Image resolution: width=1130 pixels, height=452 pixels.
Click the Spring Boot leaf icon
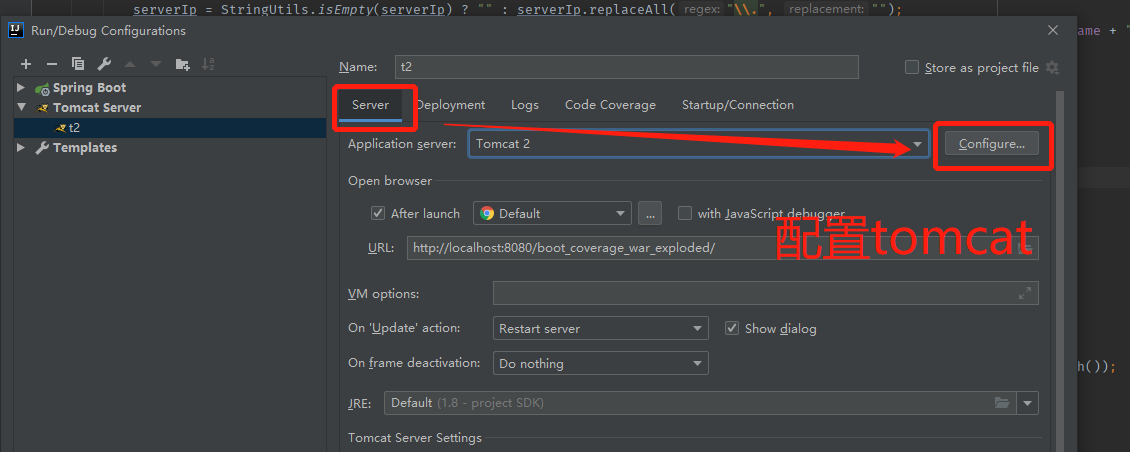[x=43, y=88]
